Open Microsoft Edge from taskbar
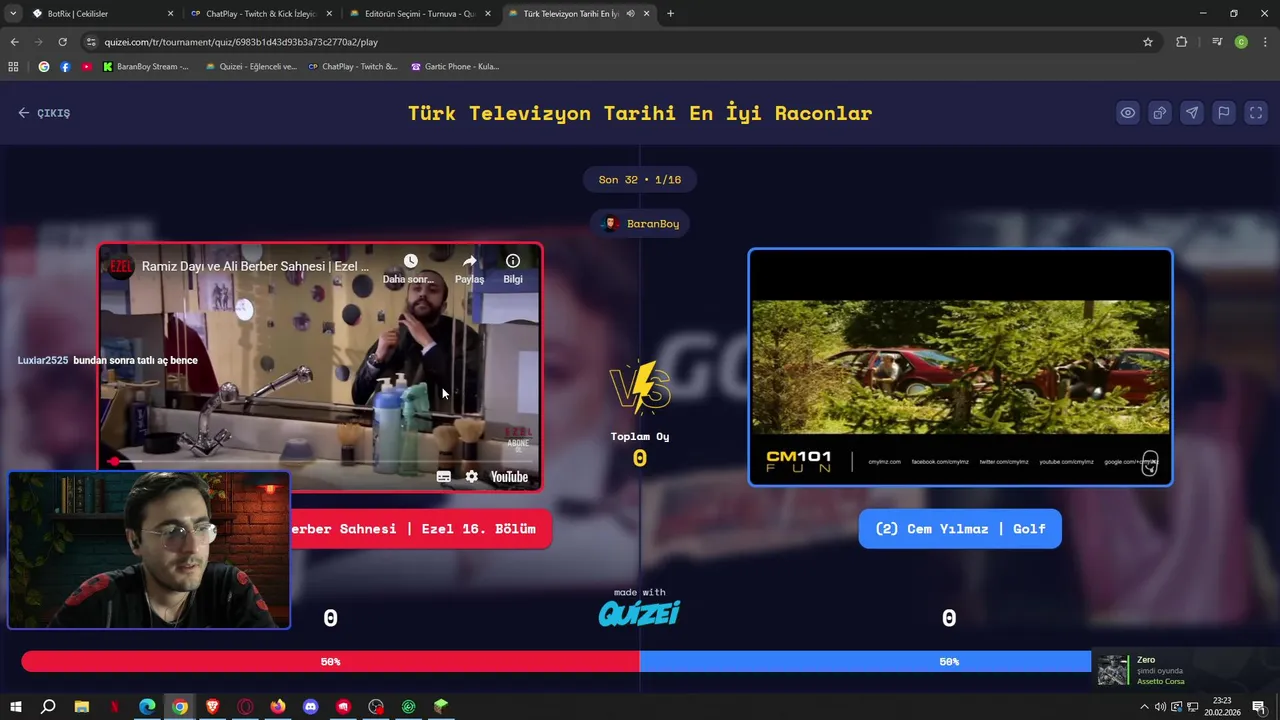This screenshot has height=720, width=1280. 147,707
